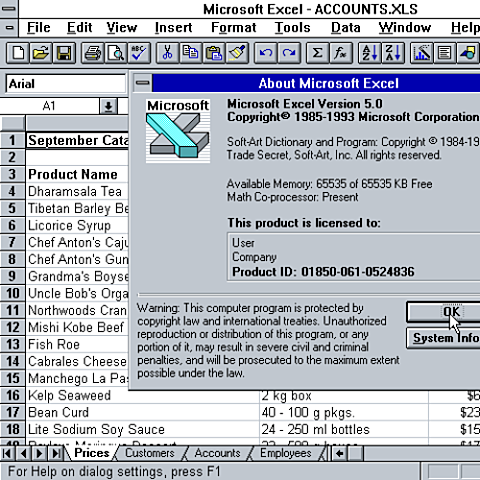Click the 'Mishi Kobe Beef' cell
This screenshot has width=480, height=480.
coord(77,327)
